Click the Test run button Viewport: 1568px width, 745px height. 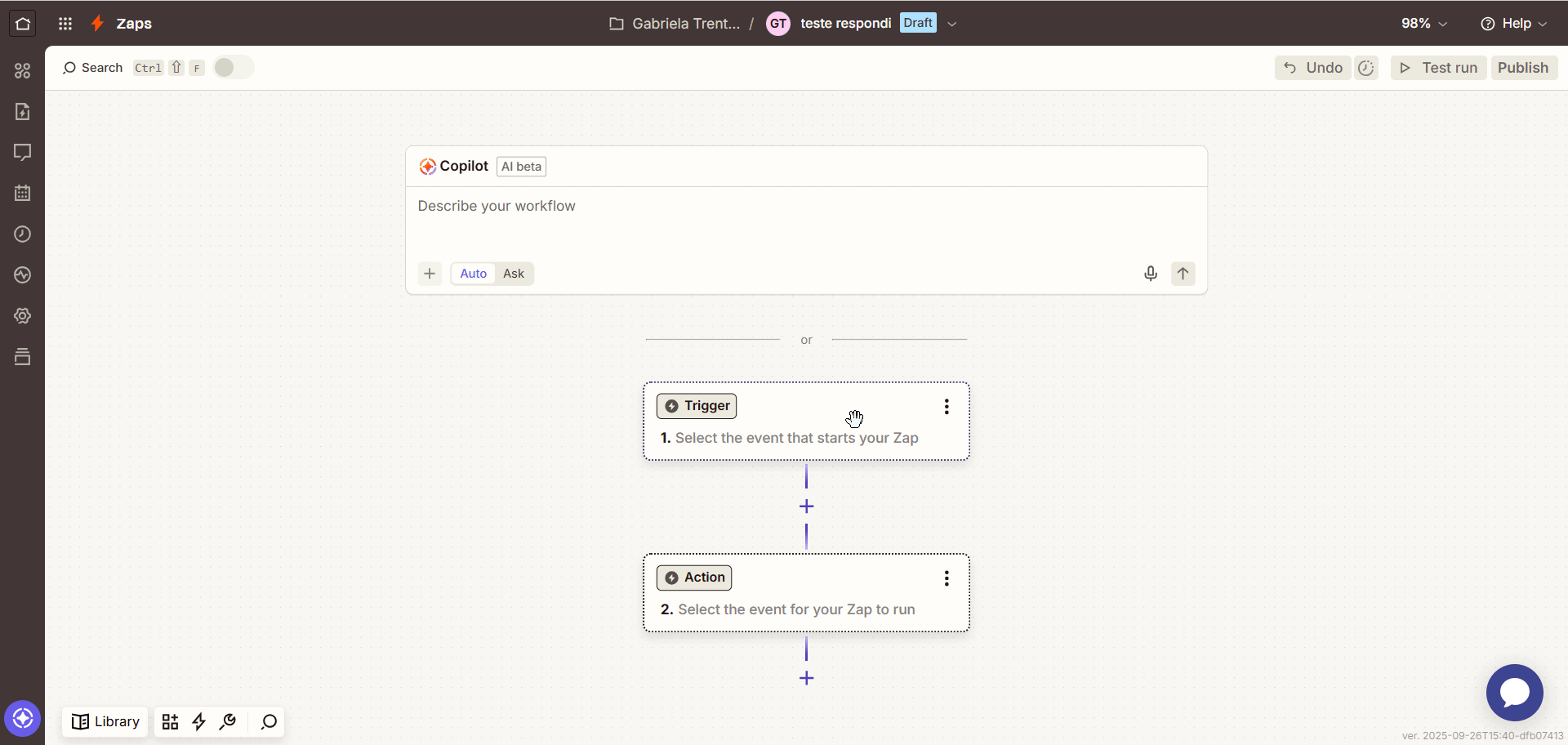click(1438, 68)
